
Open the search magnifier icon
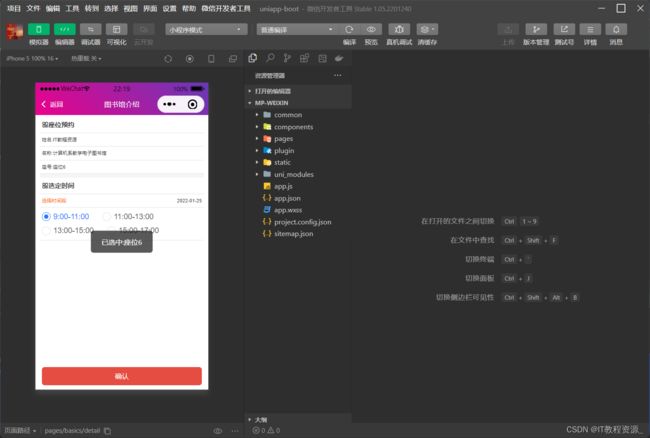click(x=270, y=58)
